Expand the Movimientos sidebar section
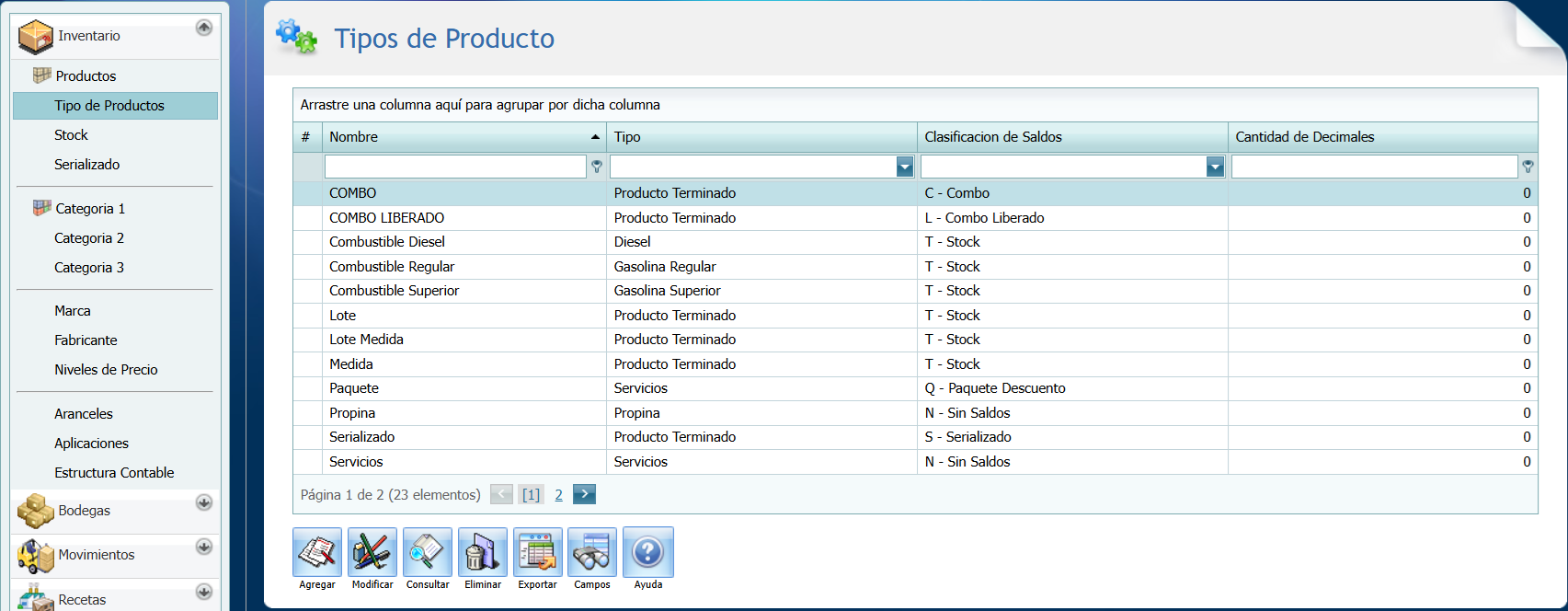Screen dimensions: 1568x611 point(204,547)
